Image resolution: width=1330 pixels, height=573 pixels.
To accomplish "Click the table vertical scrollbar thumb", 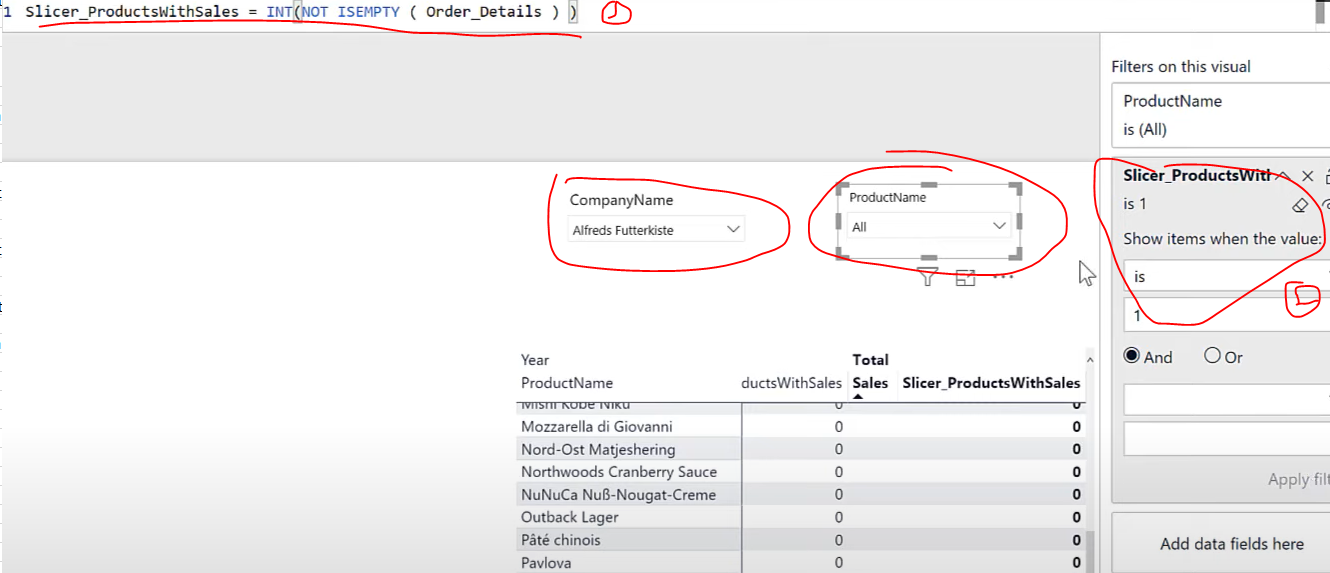I will (x=1091, y=551).
